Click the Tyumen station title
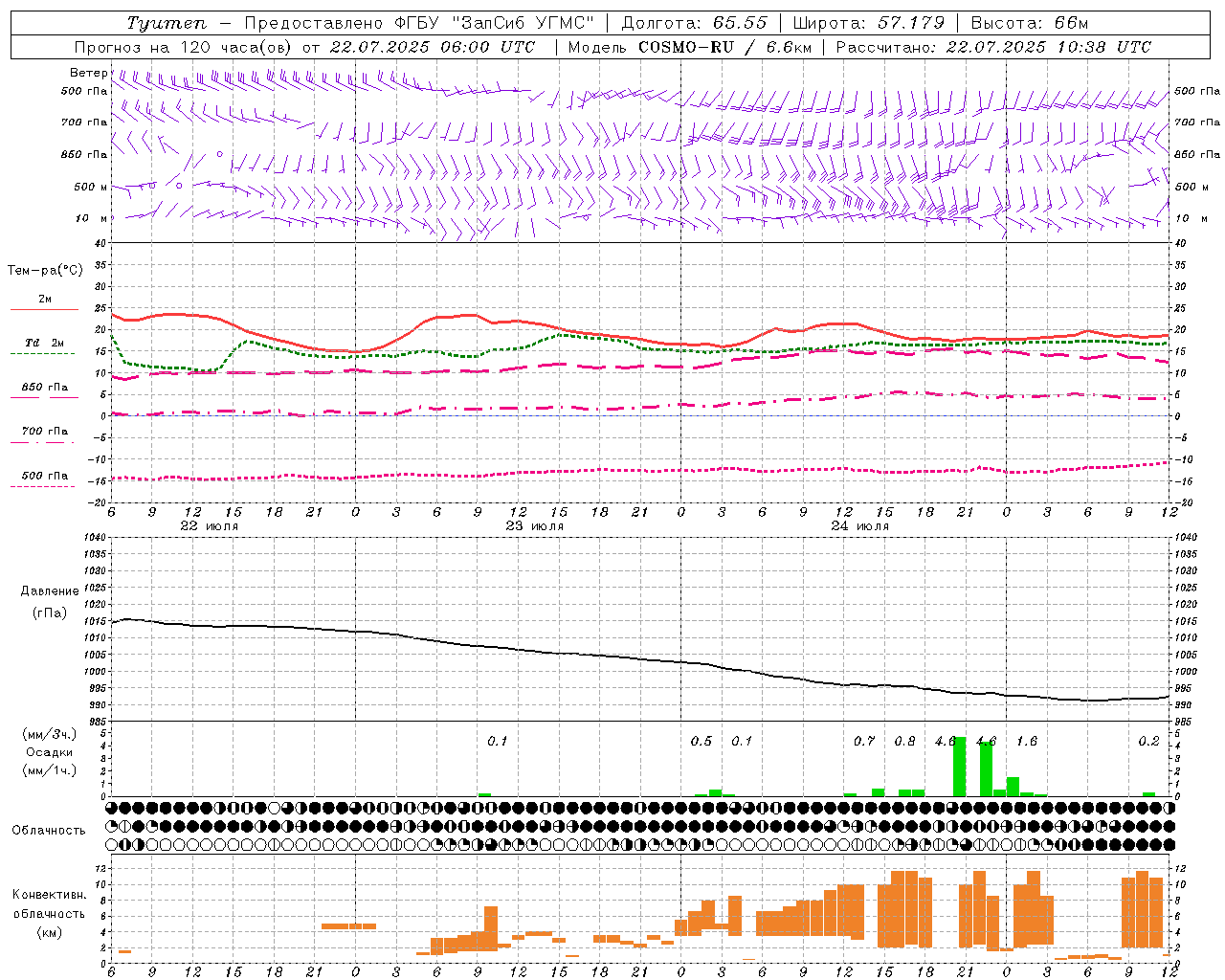The width and height of the screenshot is (1225, 980). pos(167,24)
